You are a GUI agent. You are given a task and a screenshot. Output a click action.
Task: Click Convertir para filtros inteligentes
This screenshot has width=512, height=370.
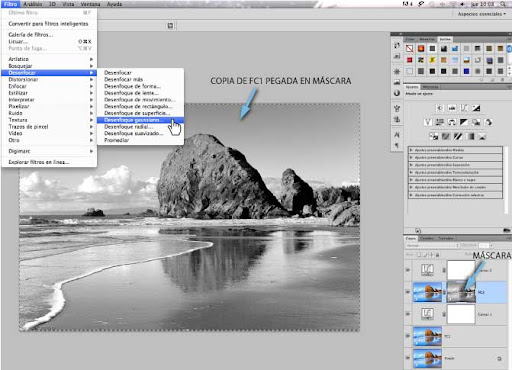coord(49,24)
